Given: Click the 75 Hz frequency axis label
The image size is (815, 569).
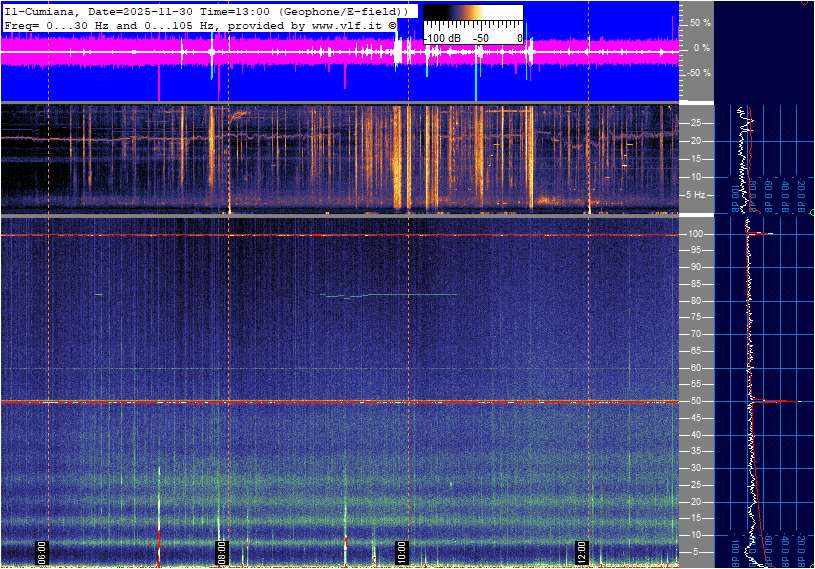Looking at the screenshot, I should [x=695, y=317].
